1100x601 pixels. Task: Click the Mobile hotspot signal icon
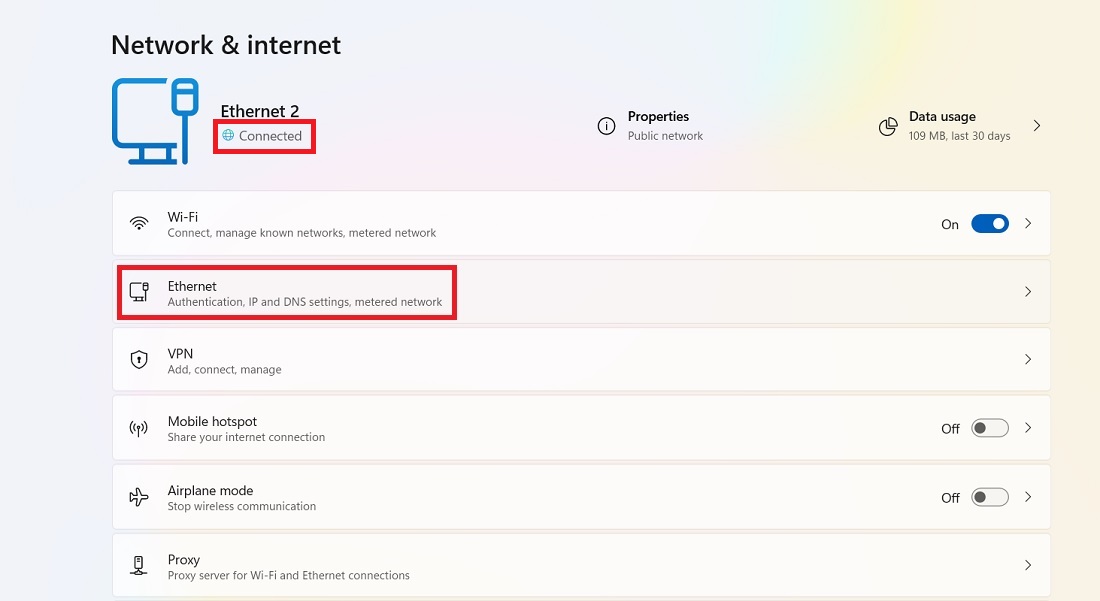tap(139, 428)
